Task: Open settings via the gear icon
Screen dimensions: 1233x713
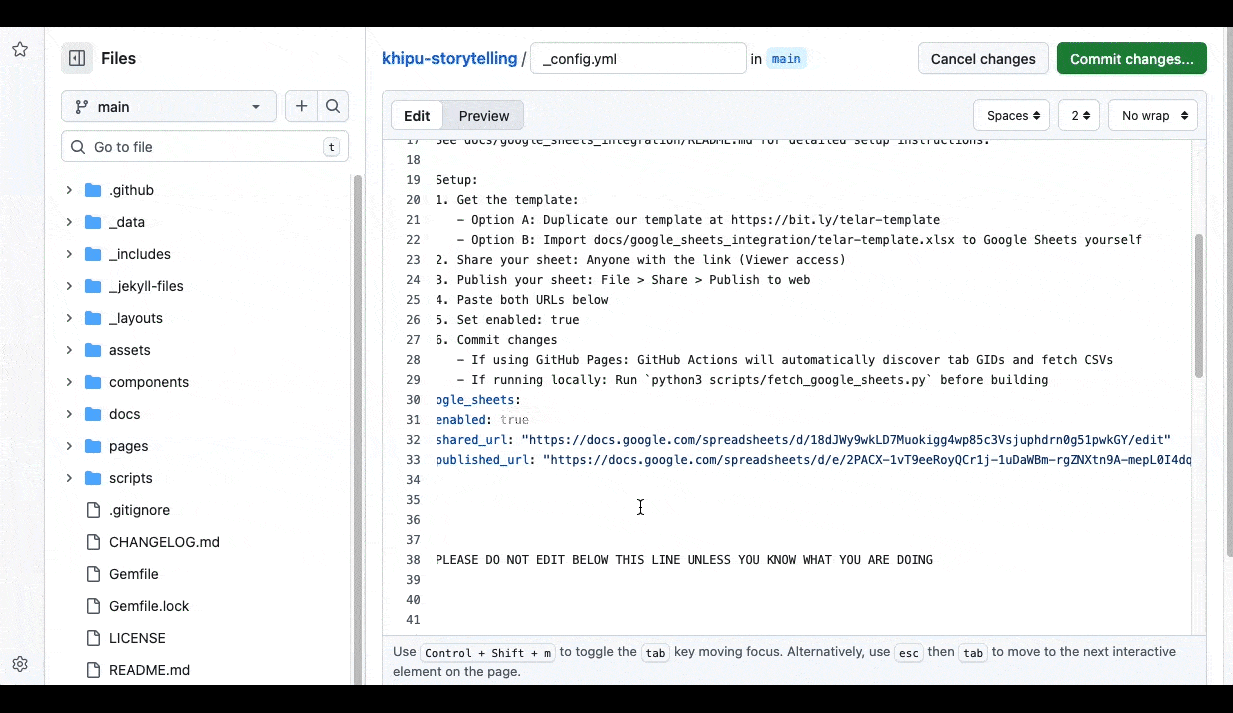Action: click(20, 663)
